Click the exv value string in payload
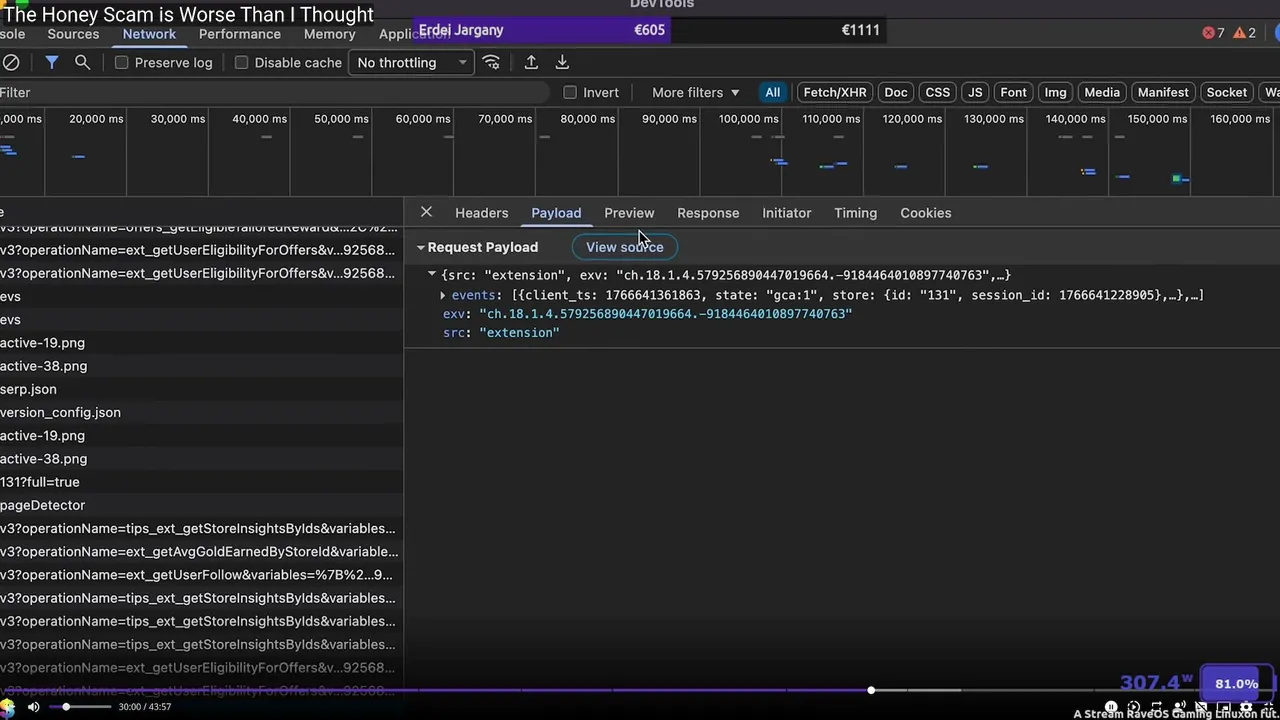The image size is (1280, 720). (x=665, y=313)
